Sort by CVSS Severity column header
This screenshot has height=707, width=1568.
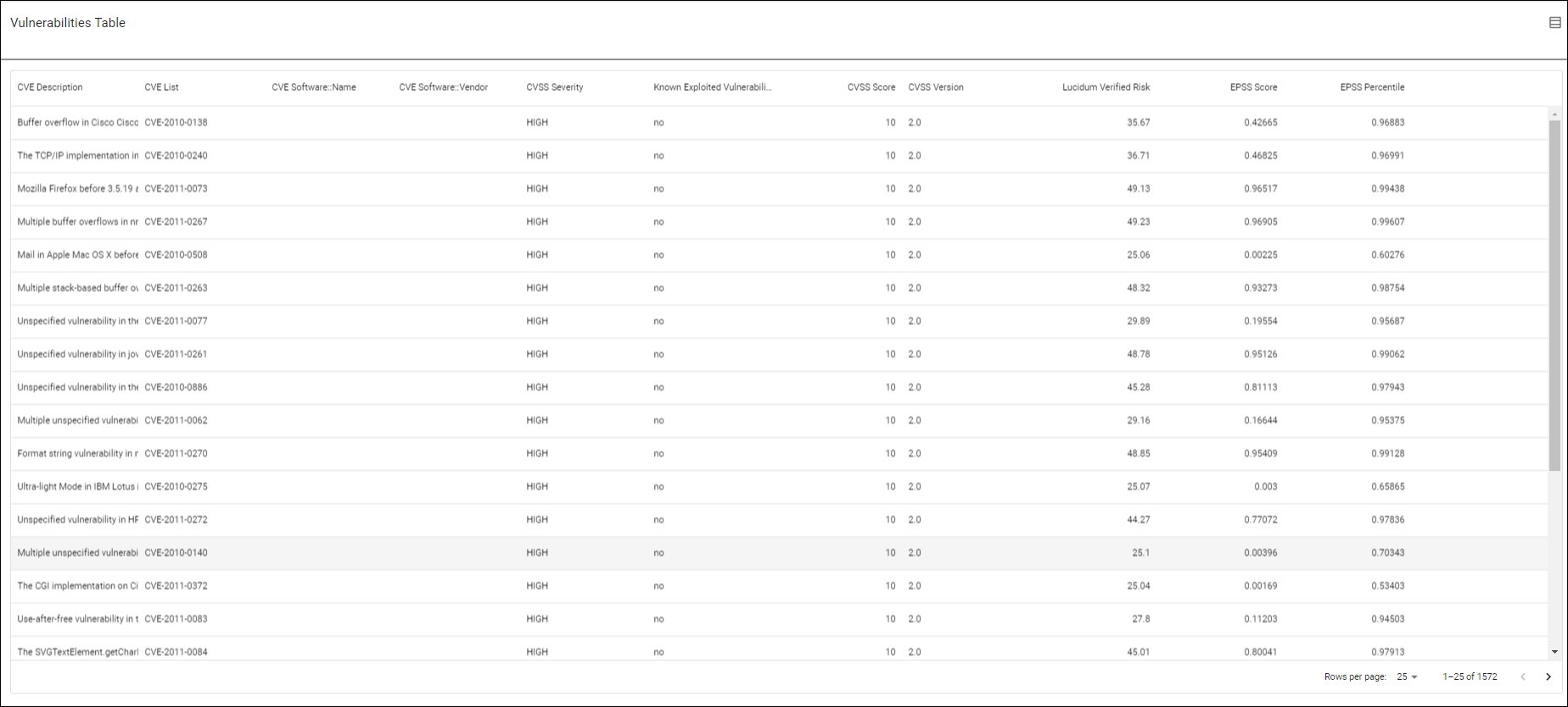point(554,87)
